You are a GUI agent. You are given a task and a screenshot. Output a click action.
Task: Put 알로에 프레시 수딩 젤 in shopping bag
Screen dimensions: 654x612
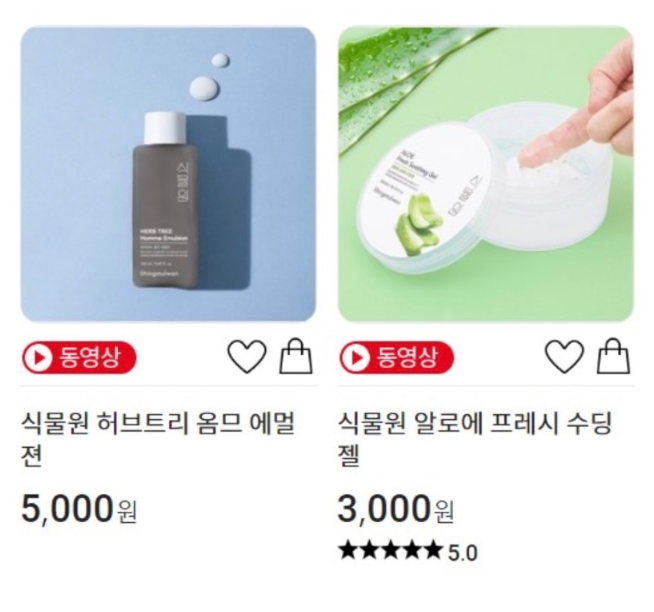(614, 355)
